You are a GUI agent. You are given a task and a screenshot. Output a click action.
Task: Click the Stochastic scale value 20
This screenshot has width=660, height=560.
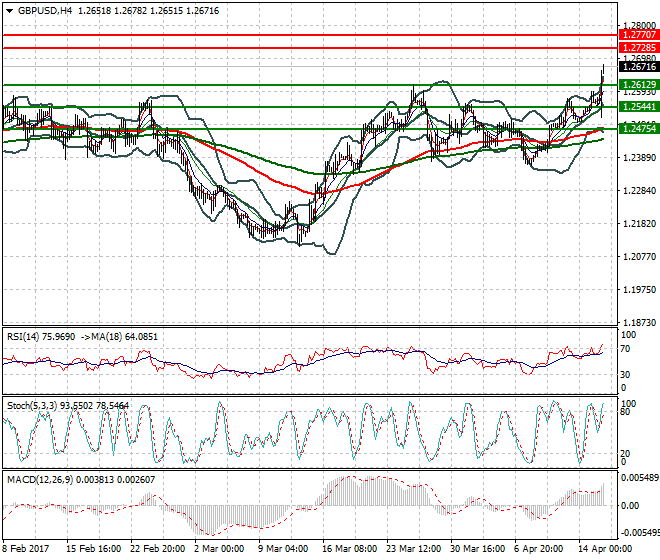625,454
